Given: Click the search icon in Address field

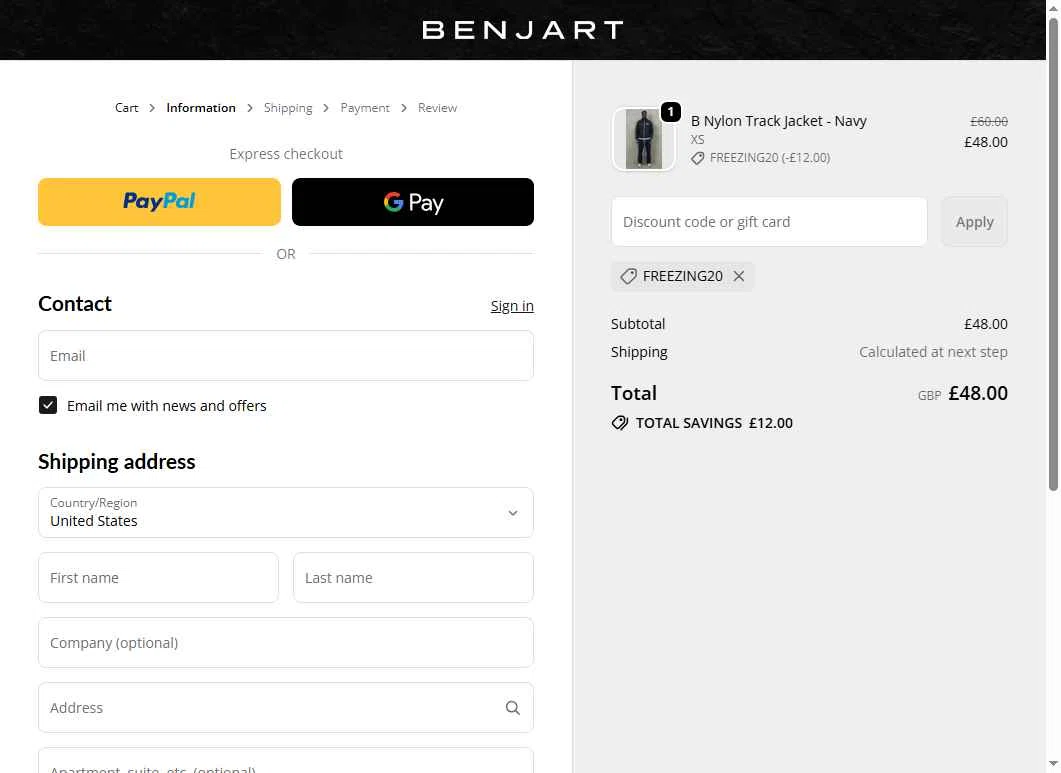Looking at the screenshot, I should coord(513,707).
